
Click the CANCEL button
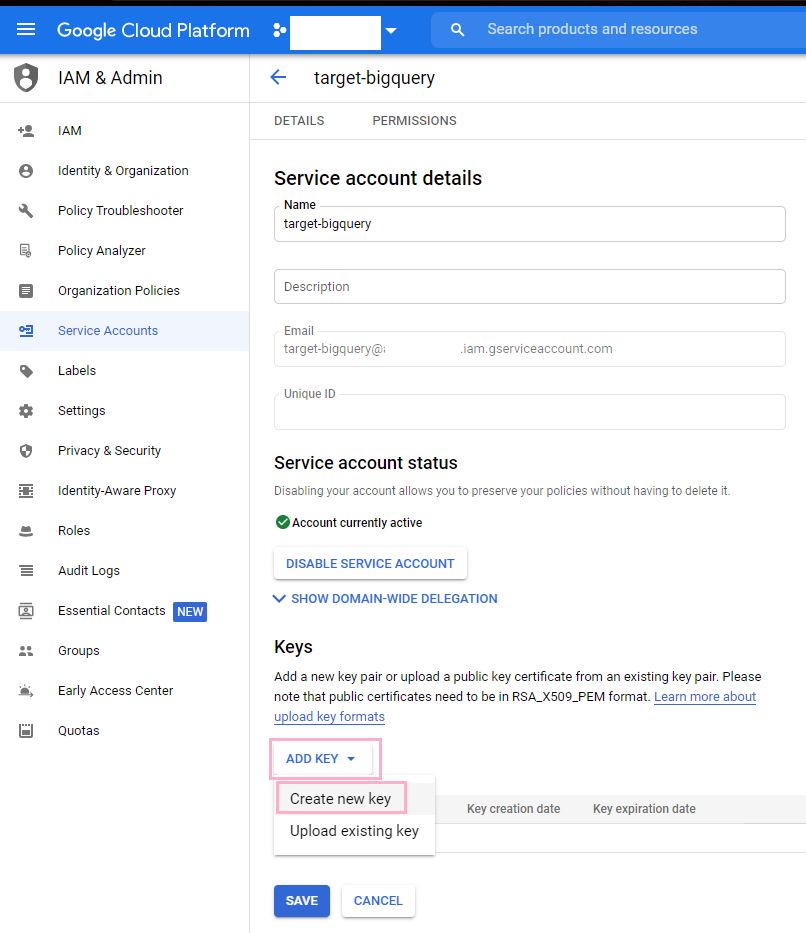[x=378, y=901]
